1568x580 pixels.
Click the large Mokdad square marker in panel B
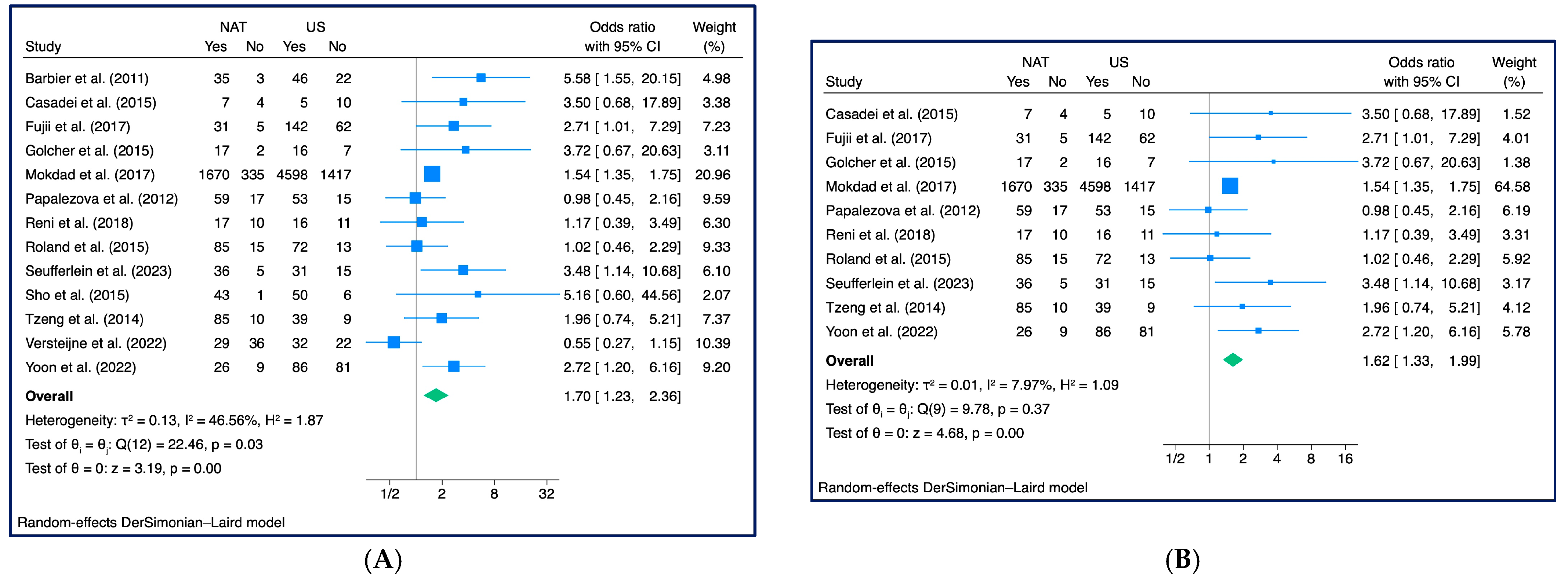1230,186
